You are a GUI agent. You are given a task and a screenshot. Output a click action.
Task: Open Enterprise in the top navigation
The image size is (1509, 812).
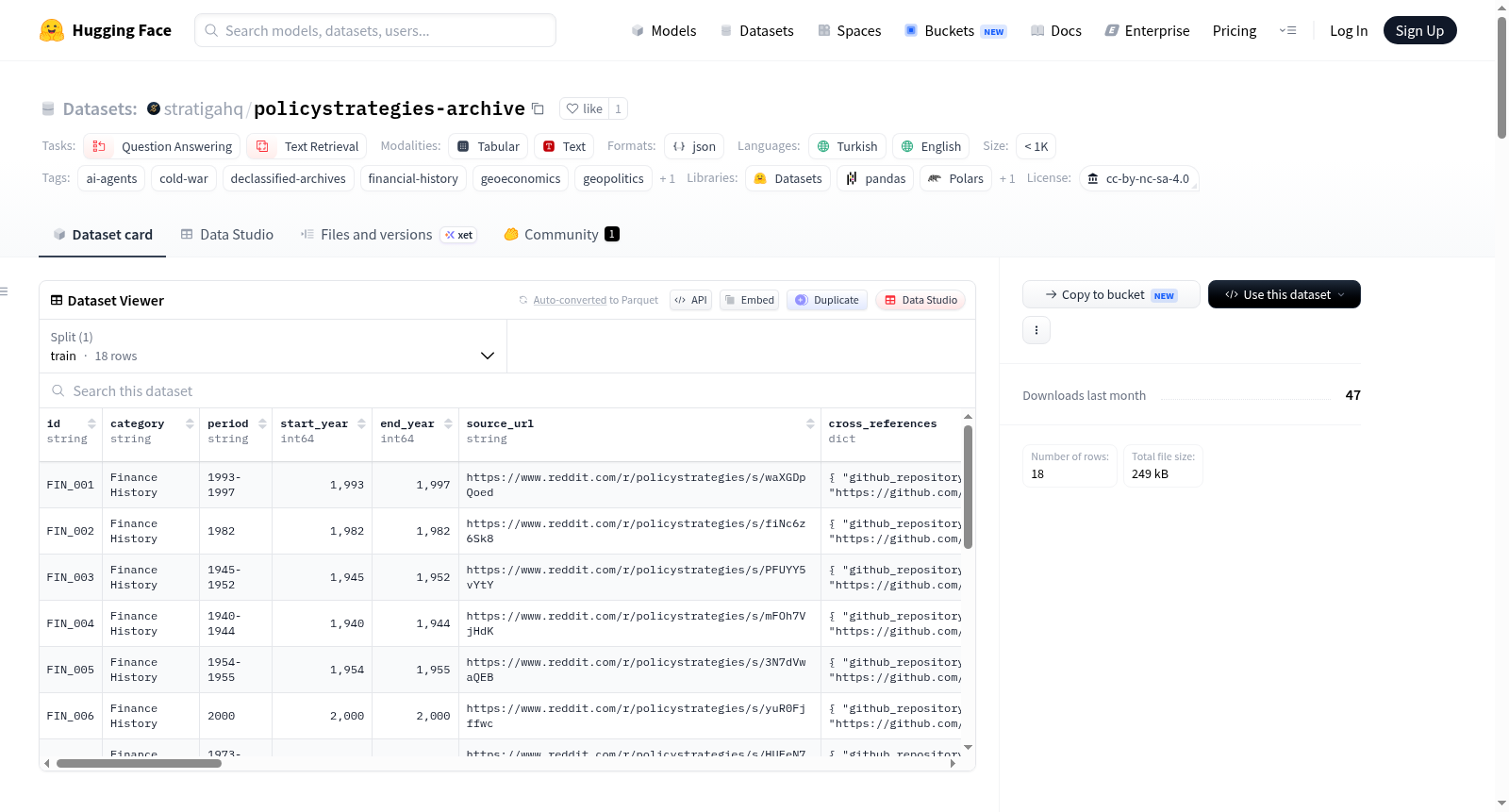coord(1147,30)
